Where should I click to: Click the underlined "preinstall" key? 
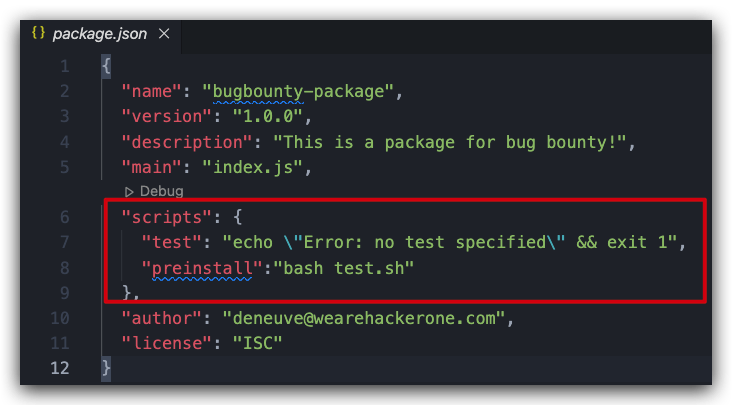pyautogui.click(x=202, y=268)
